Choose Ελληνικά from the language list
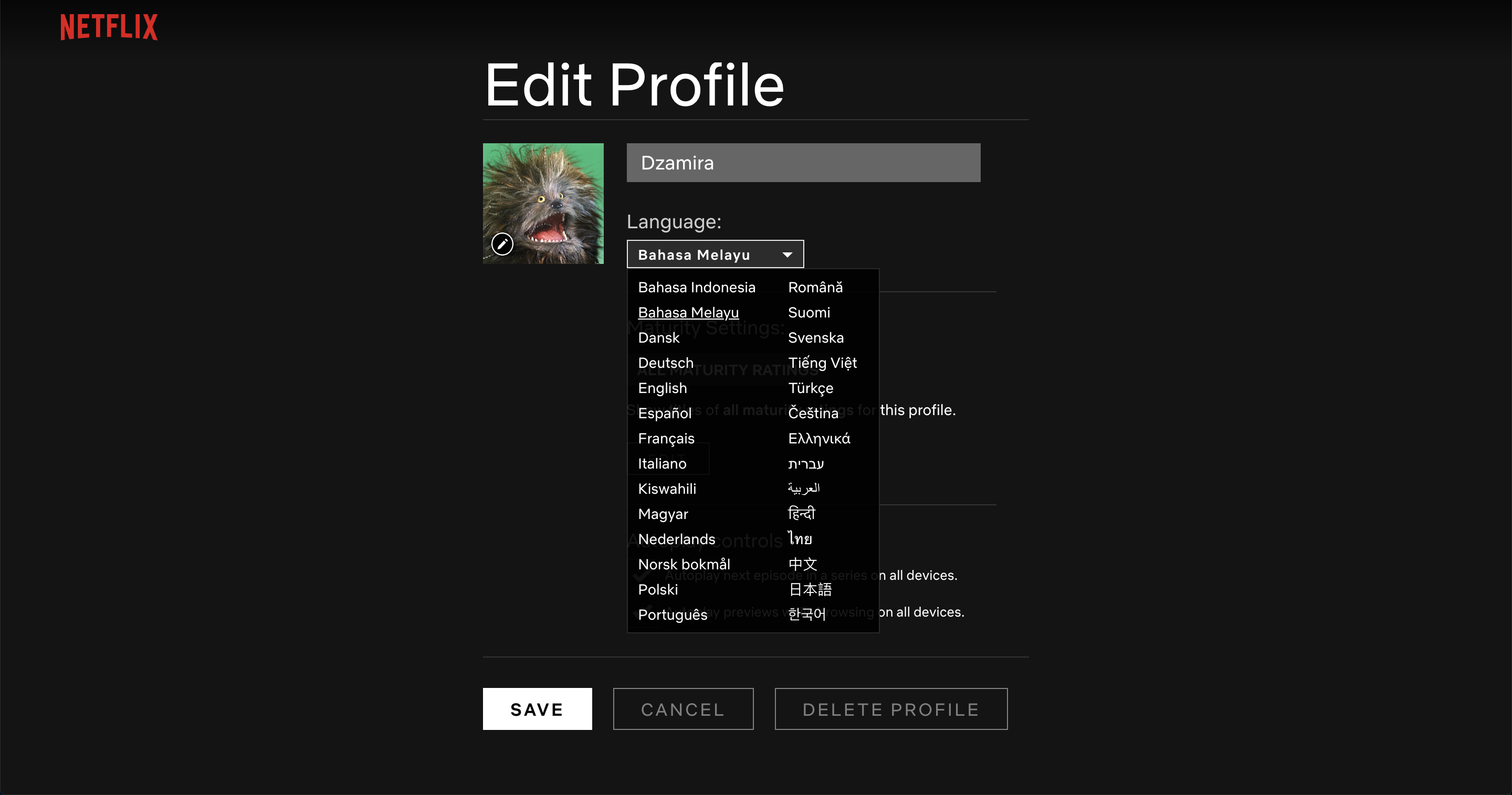Screen dimensions: 1512x795 pos(818,439)
